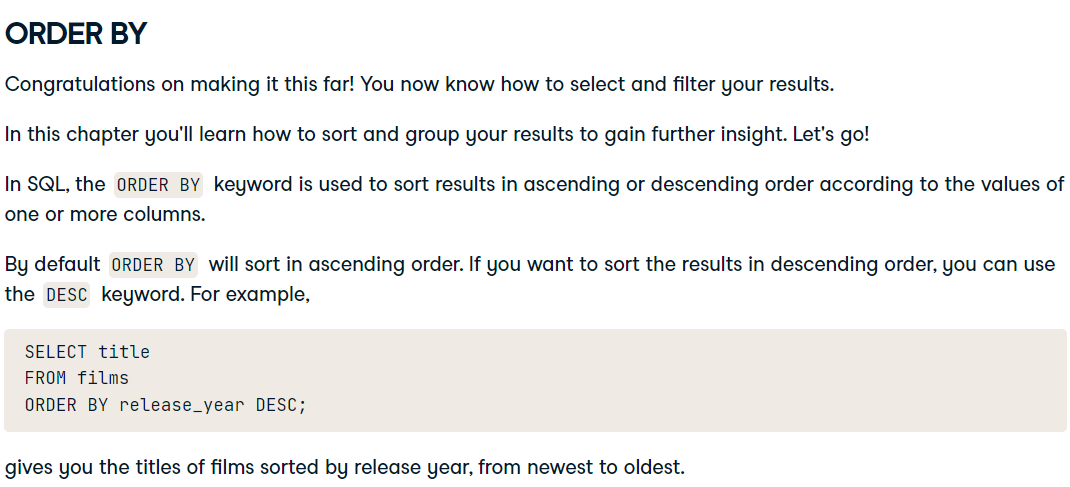Click empty area of the code block
Viewport: 1070px width, 487px height.
pyautogui.click(x=682, y=380)
